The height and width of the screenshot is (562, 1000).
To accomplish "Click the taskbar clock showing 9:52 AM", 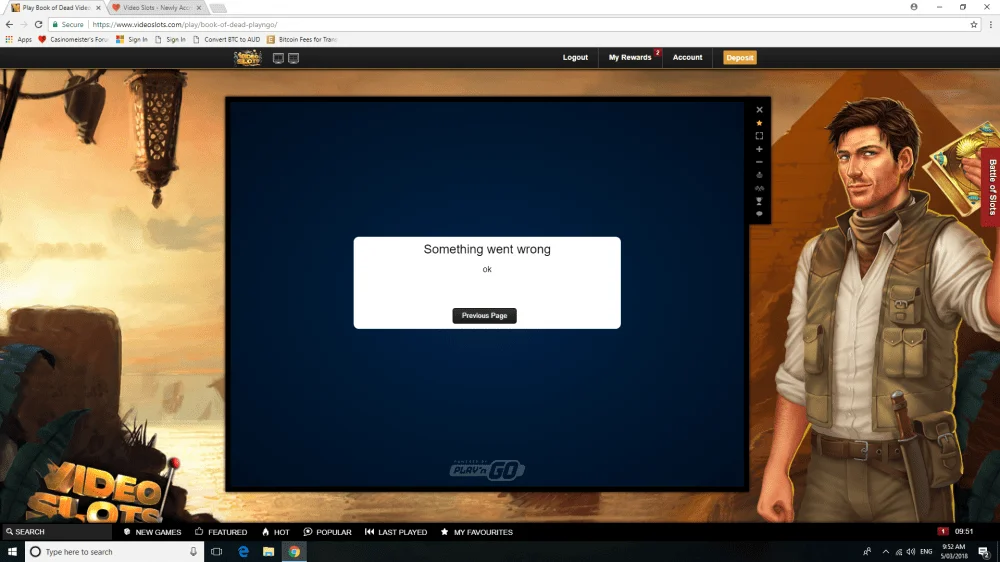I will [x=953, y=552].
